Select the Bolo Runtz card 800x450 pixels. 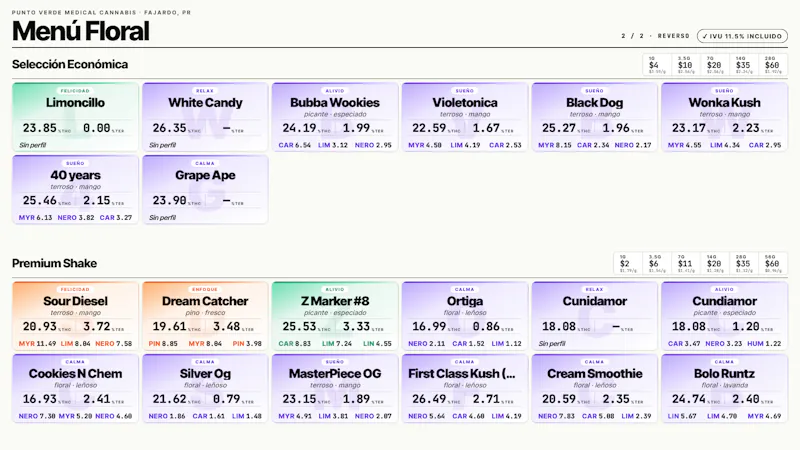(724, 388)
